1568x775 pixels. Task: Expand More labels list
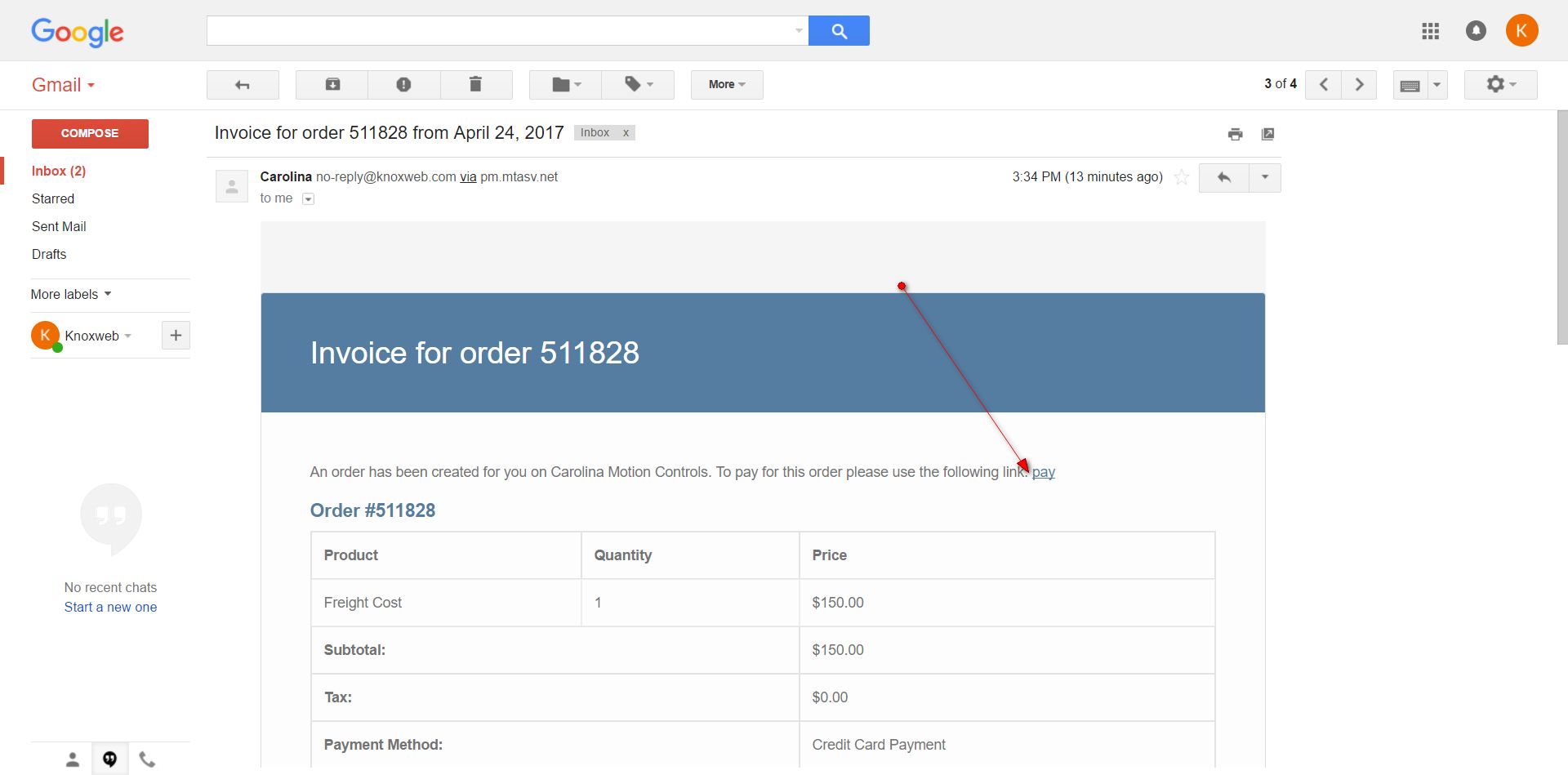[71, 294]
